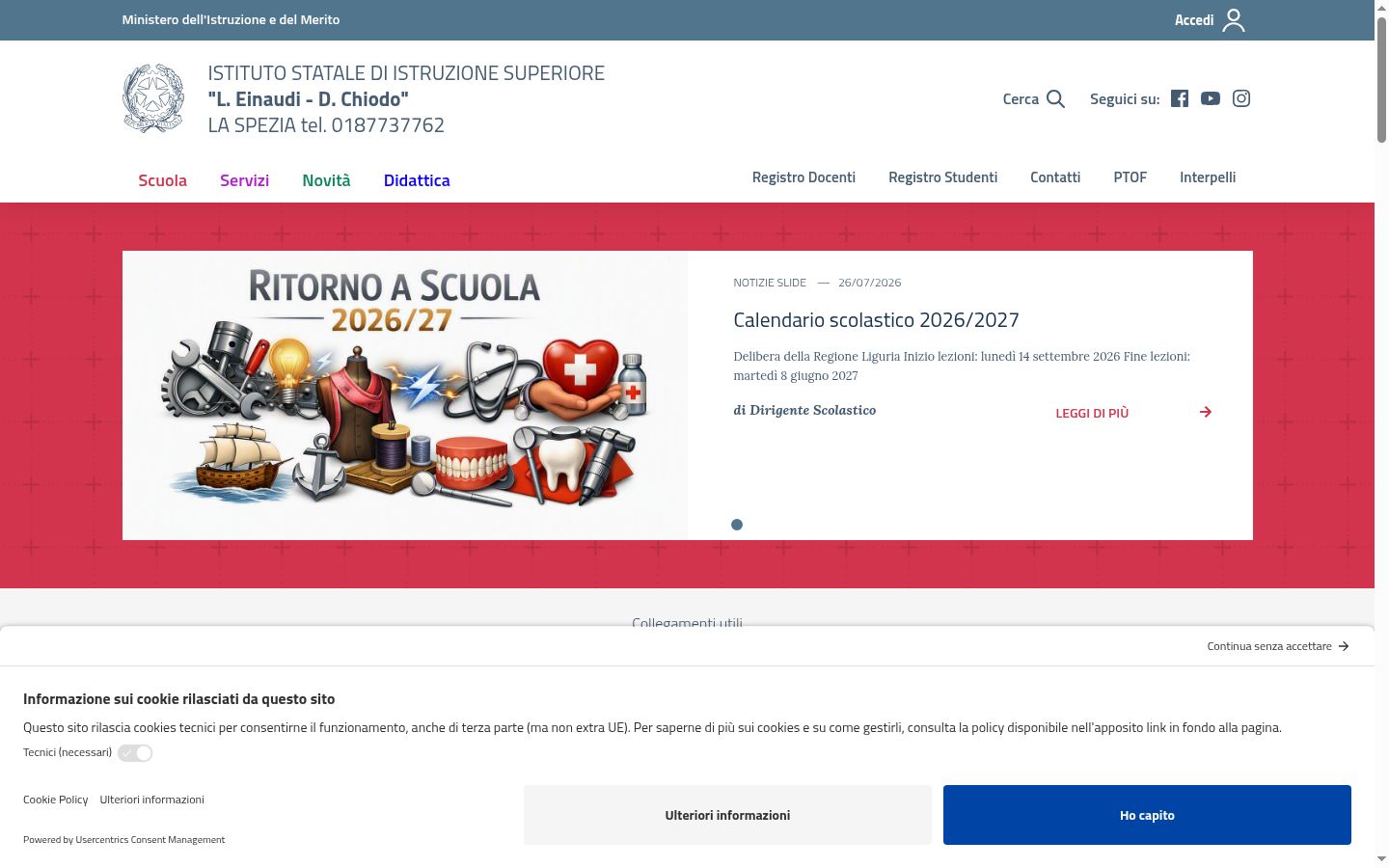Click the arrow beside Continua senza accettare
Screen dimensions: 1389x868
coord(1344,646)
